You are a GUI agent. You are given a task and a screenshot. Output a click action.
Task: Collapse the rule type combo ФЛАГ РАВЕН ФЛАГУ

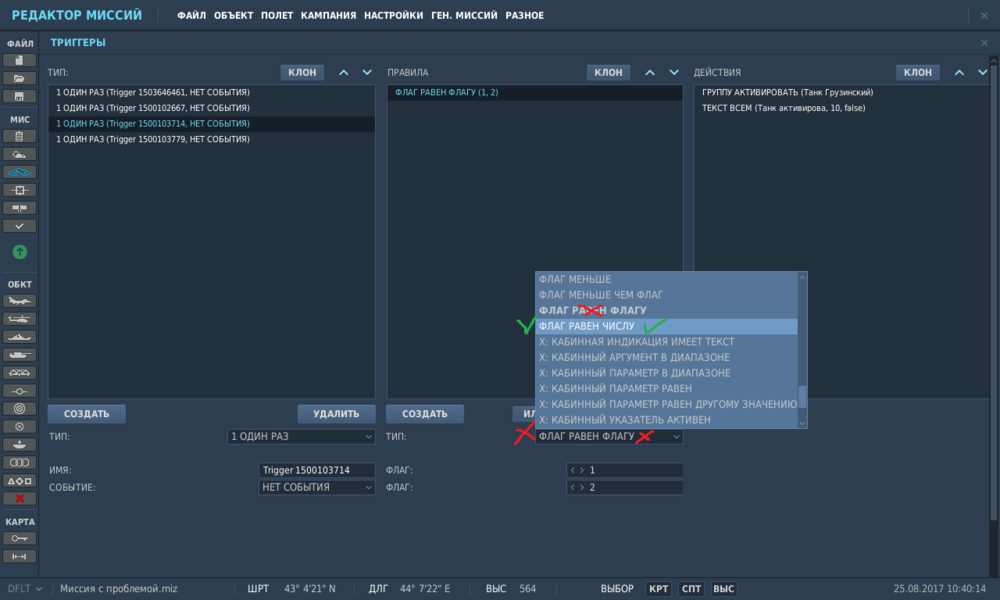[609, 436]
